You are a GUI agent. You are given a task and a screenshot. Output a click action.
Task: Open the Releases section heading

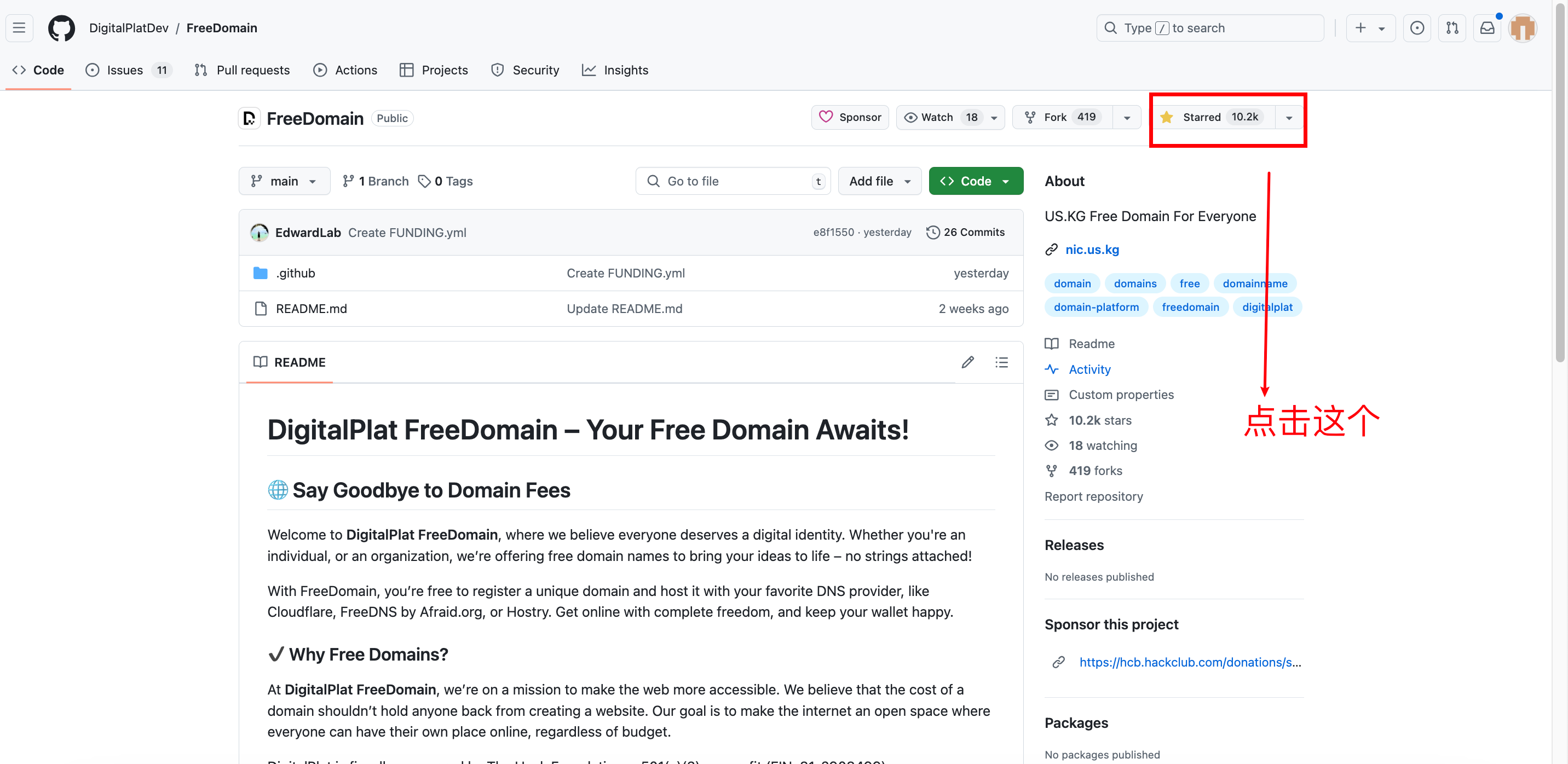point(1074,545)
